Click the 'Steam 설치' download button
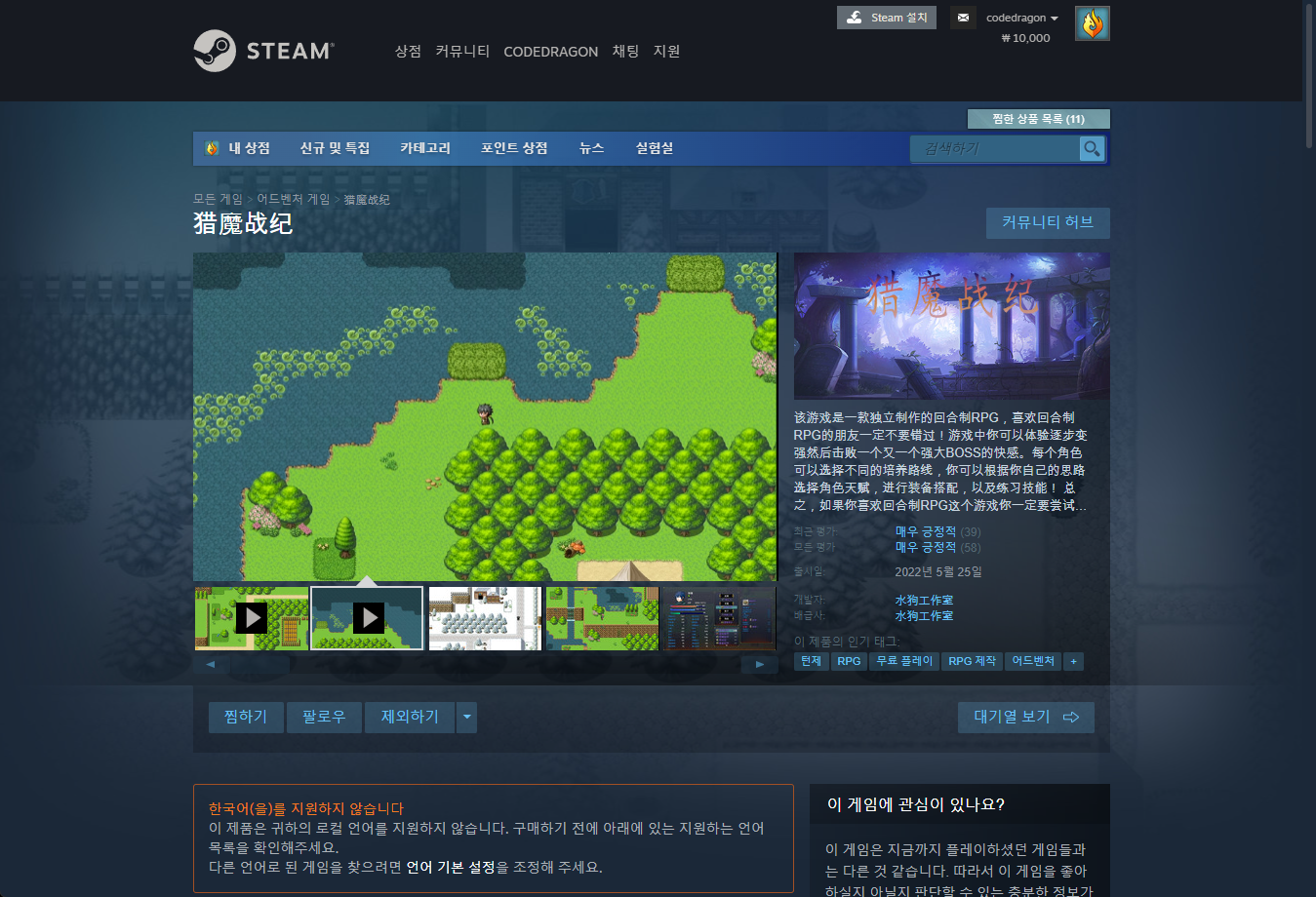Screen dimensions: 1316x897 (x=887, y=18)
